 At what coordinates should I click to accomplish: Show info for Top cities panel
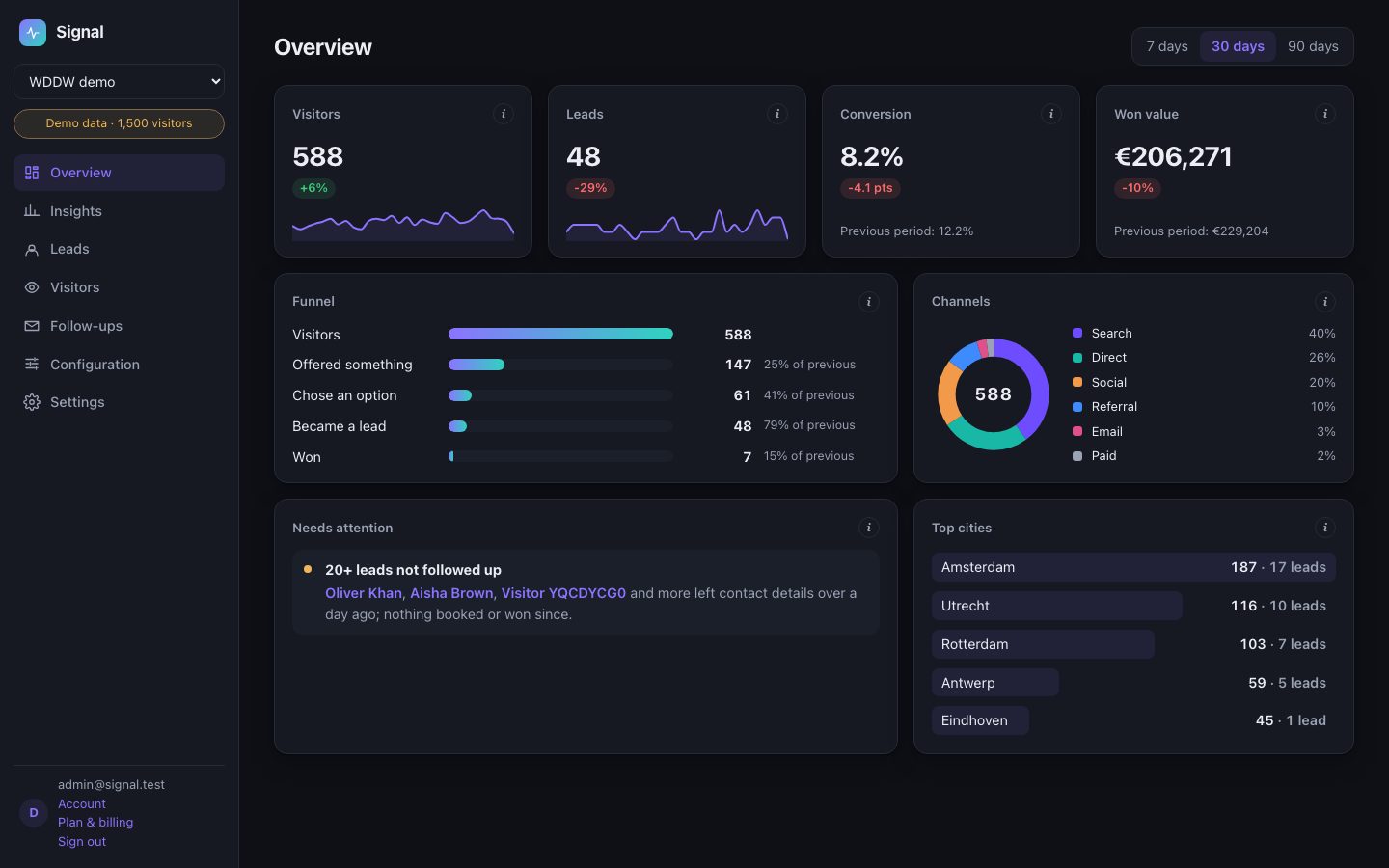(1325, 528)
